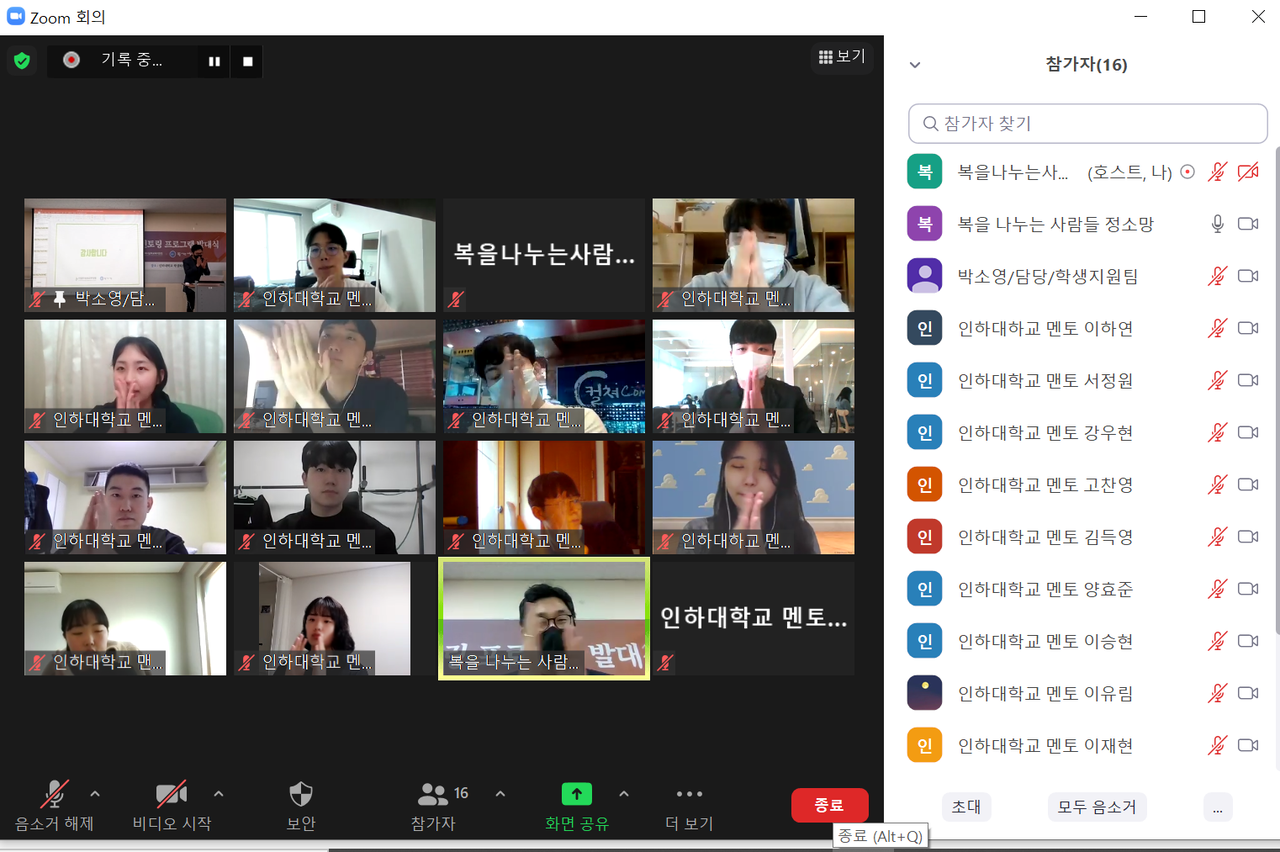This screenshot has width=1280, height=852.
Task: Start video with 비디오 시작
Action: pyautogui.click(x=172, y=806)
